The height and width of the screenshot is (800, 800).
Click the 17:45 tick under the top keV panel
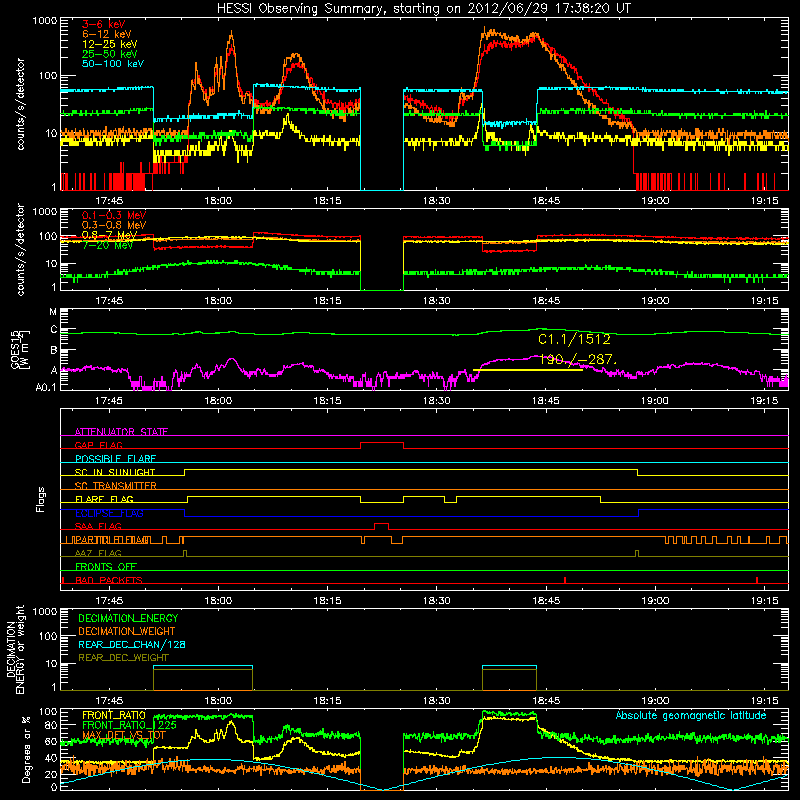109,201
